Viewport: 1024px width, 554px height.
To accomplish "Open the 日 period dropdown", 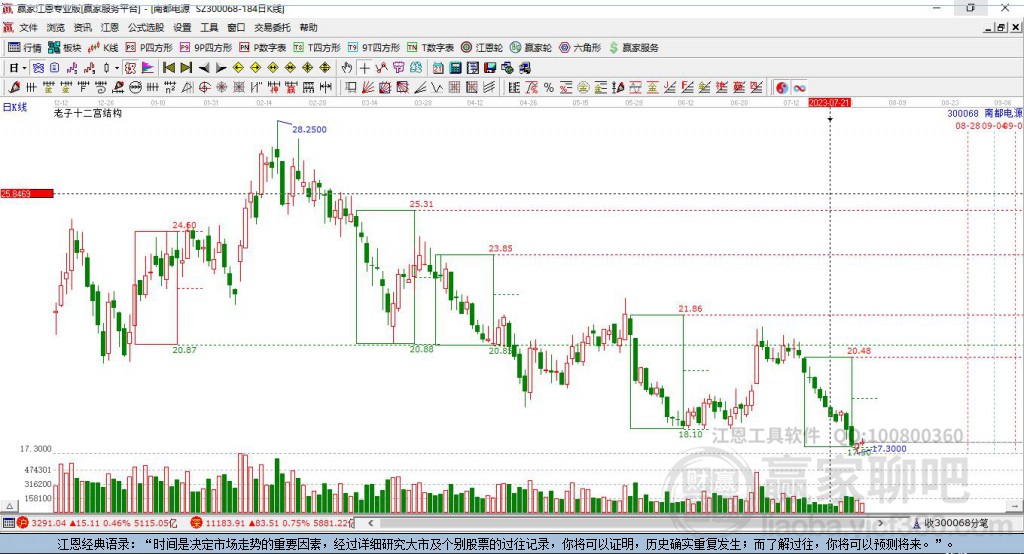I will coord(18,68).
